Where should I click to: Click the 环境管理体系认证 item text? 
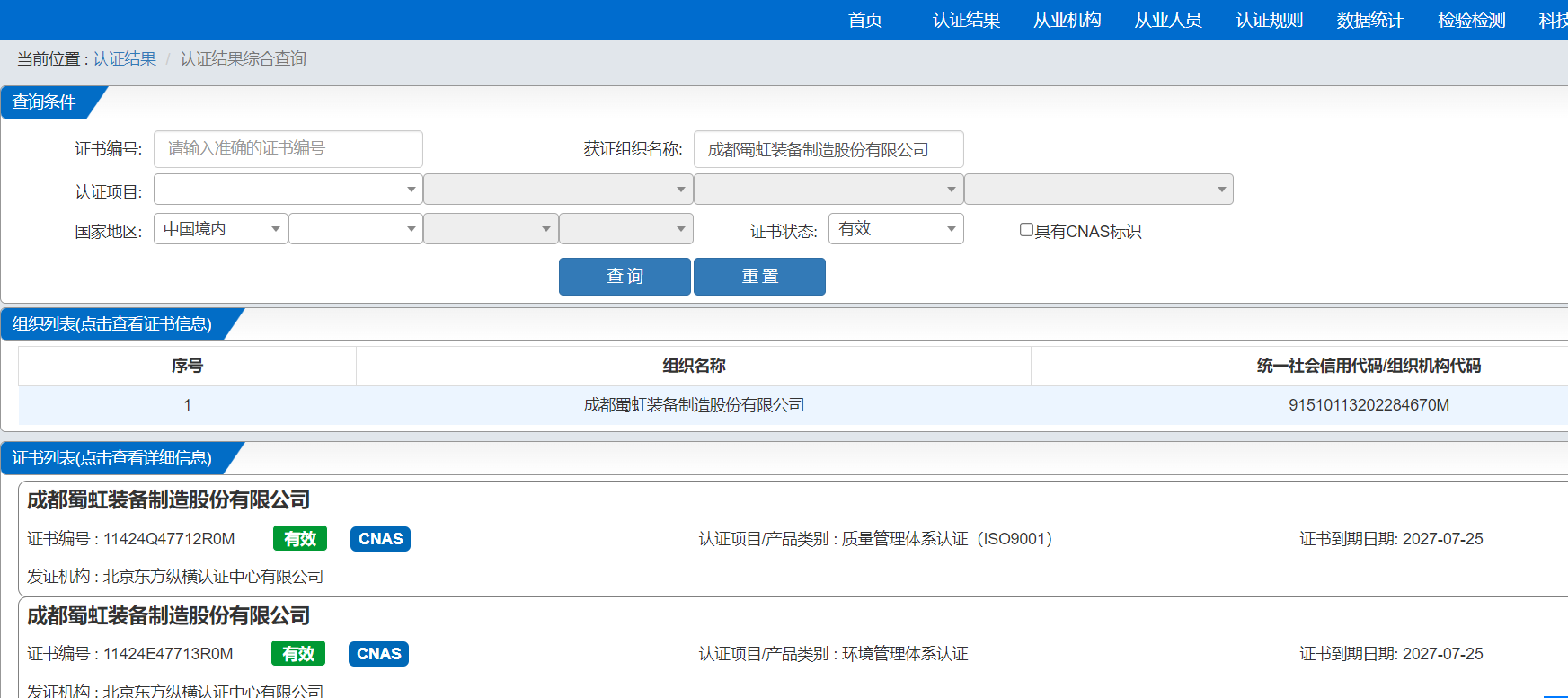[905, 654]
